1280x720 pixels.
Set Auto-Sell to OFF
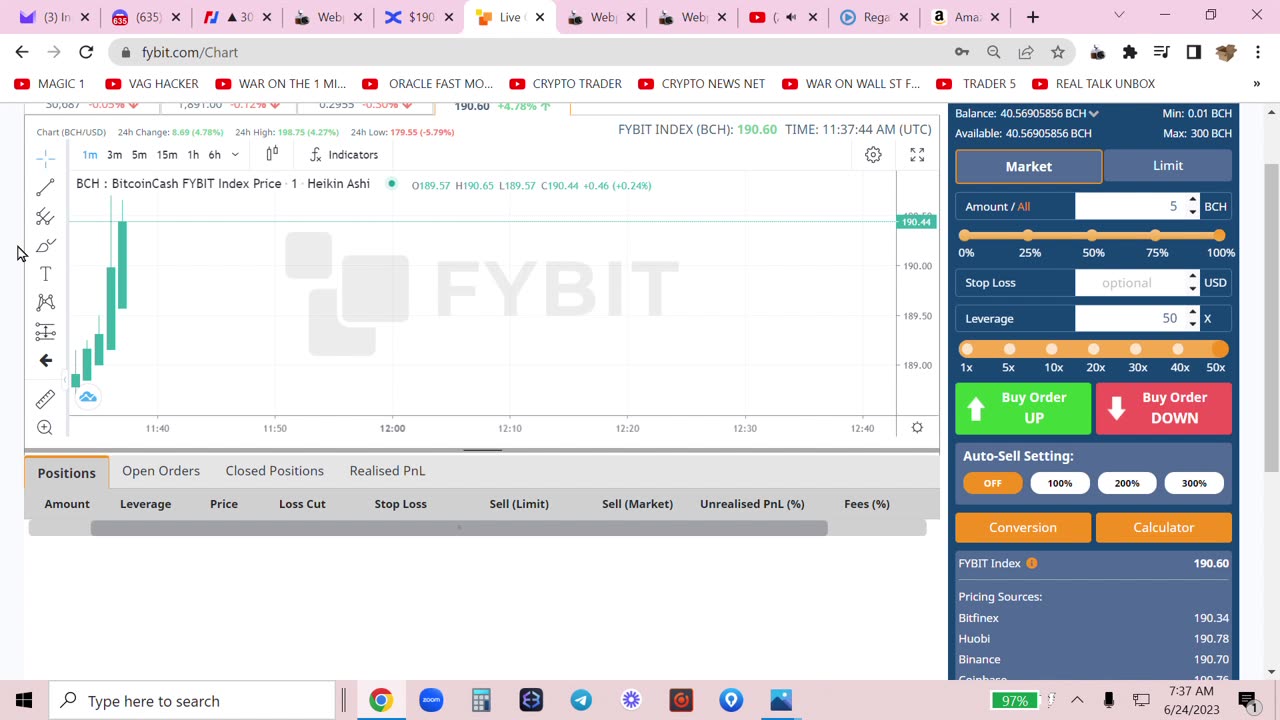click(992, 483)
